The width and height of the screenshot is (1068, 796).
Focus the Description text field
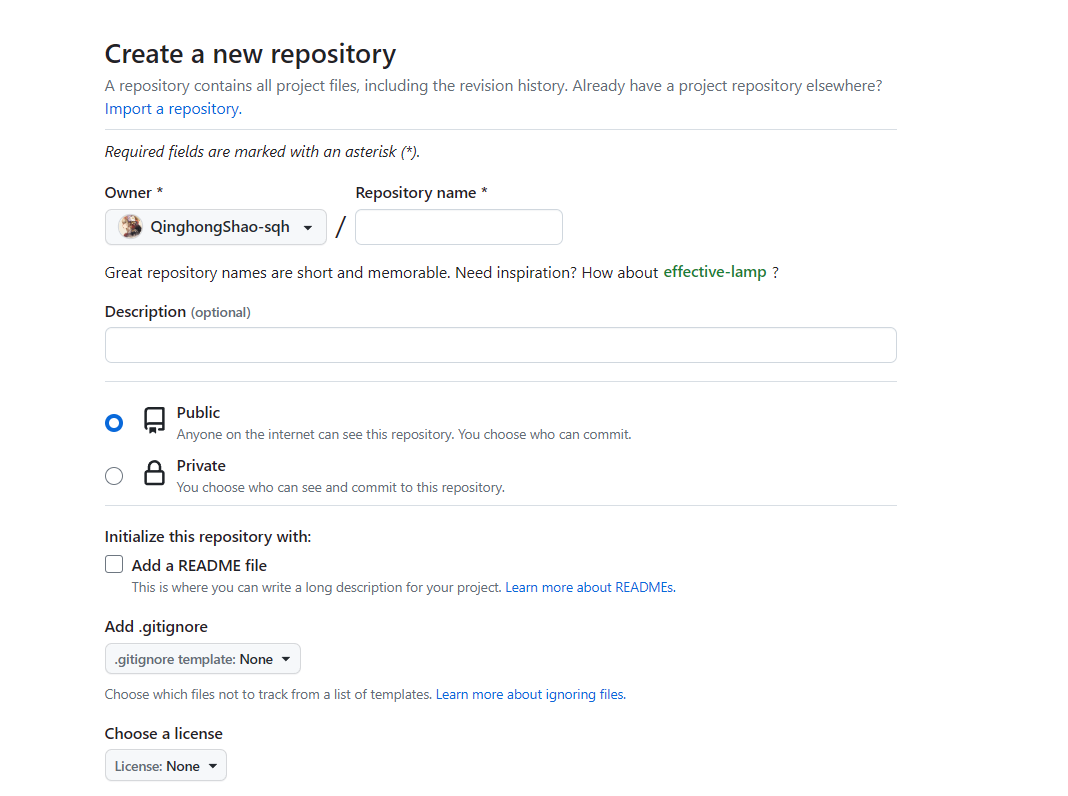[501, 345]
